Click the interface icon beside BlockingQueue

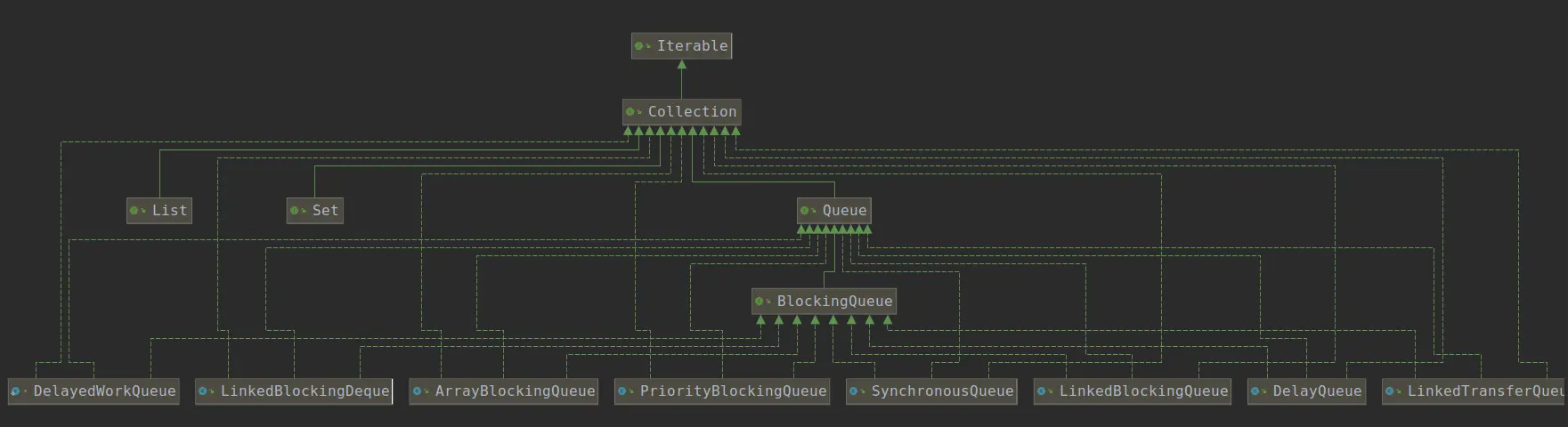(x=760, y=302)
